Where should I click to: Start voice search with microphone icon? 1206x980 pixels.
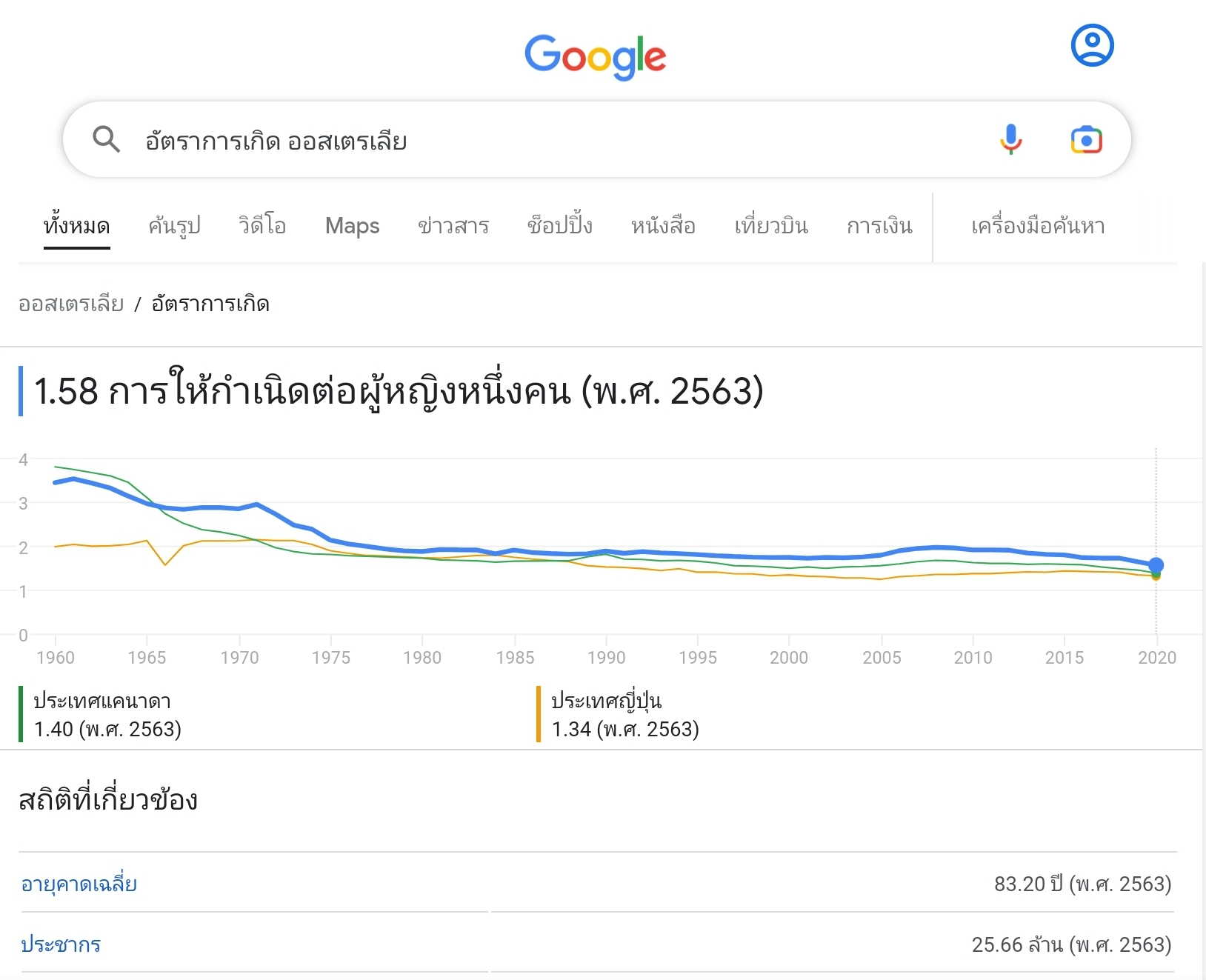pyautogui.click(x=1010, y=139)
